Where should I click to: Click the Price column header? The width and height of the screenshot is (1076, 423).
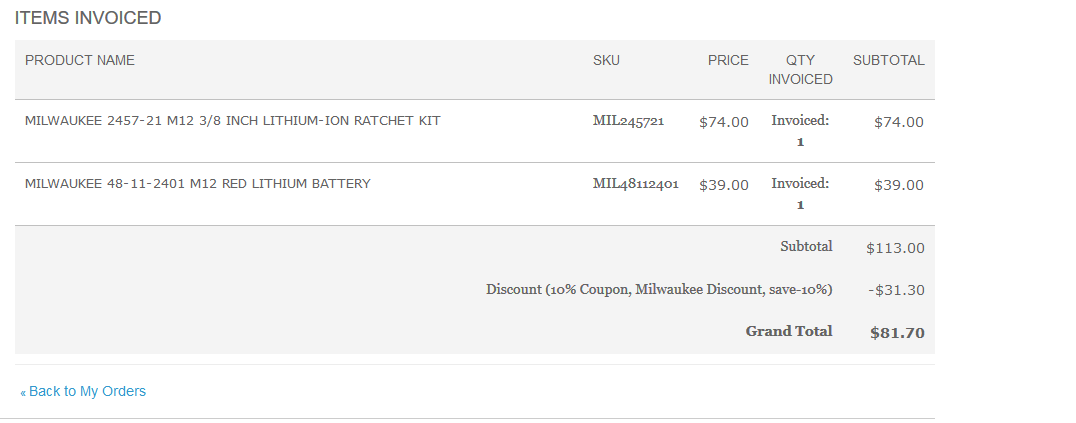(x=728, y=60)
